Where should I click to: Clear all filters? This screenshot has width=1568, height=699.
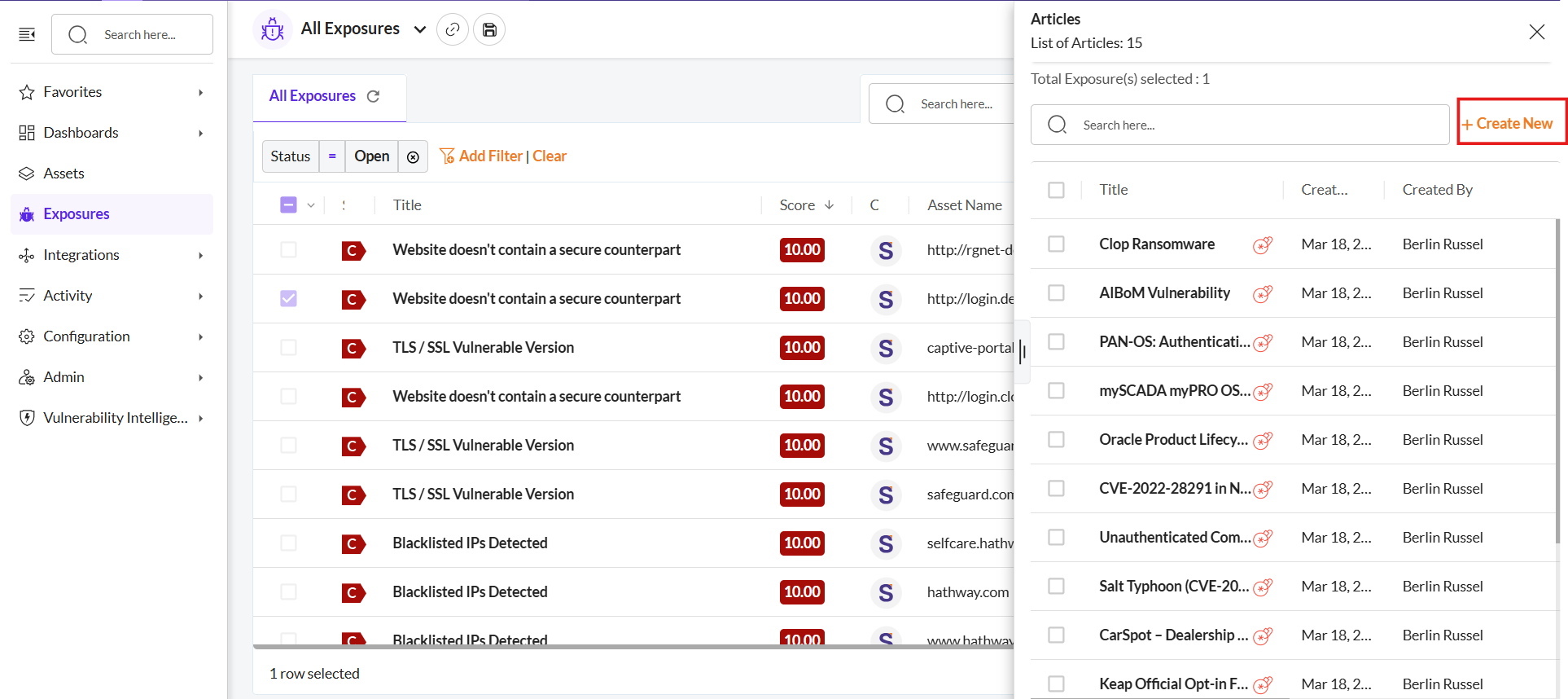550,156
